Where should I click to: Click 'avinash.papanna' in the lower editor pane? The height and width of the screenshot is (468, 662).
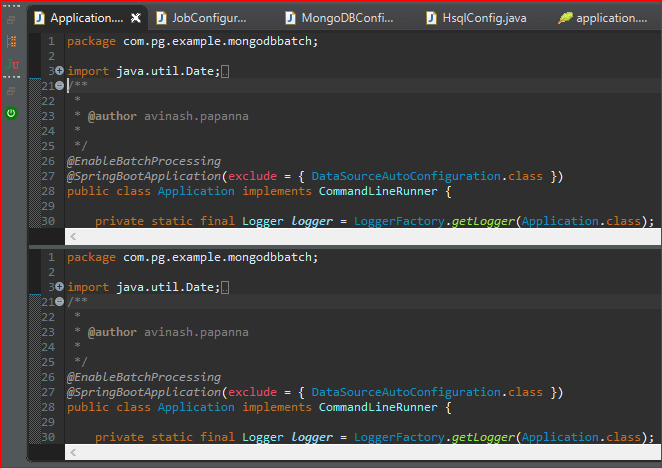(x=196, y=332)
